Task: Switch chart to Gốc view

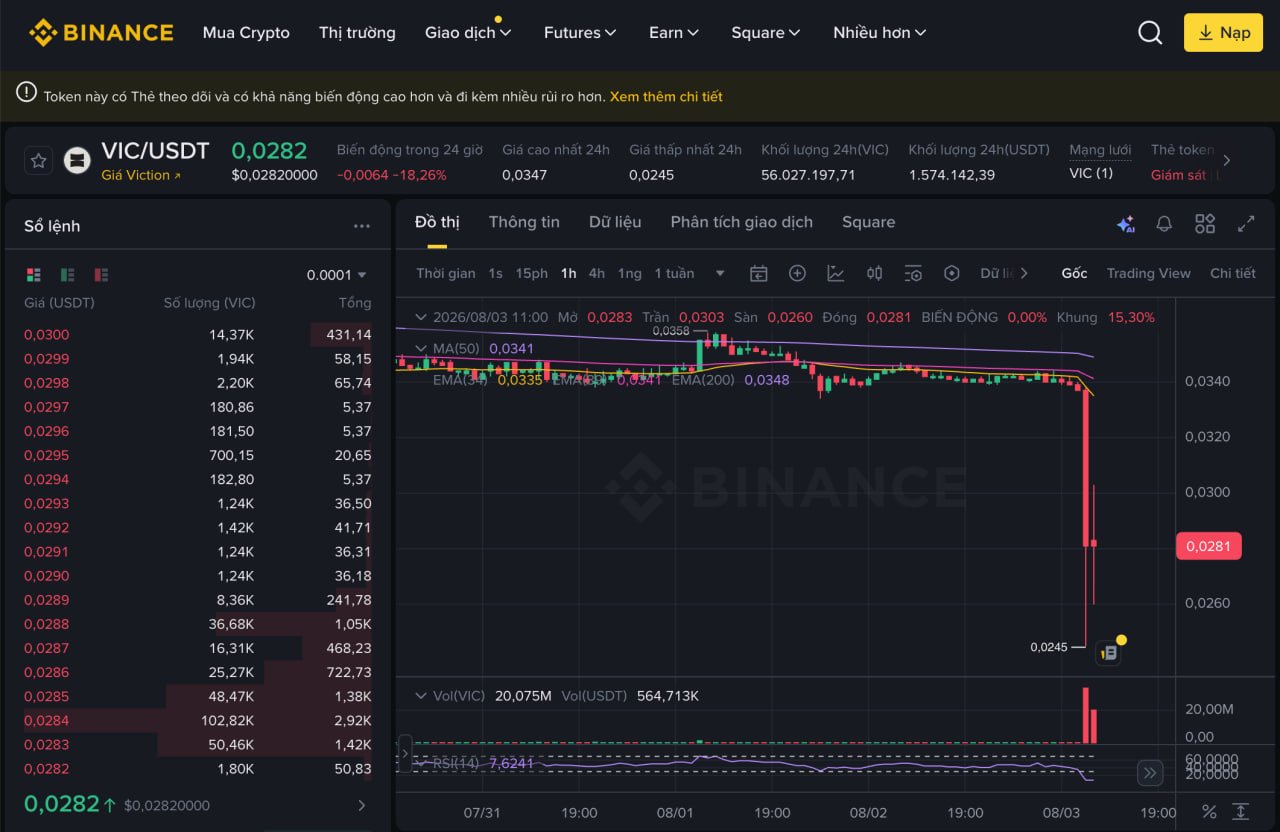Action: coord(1074,273)
